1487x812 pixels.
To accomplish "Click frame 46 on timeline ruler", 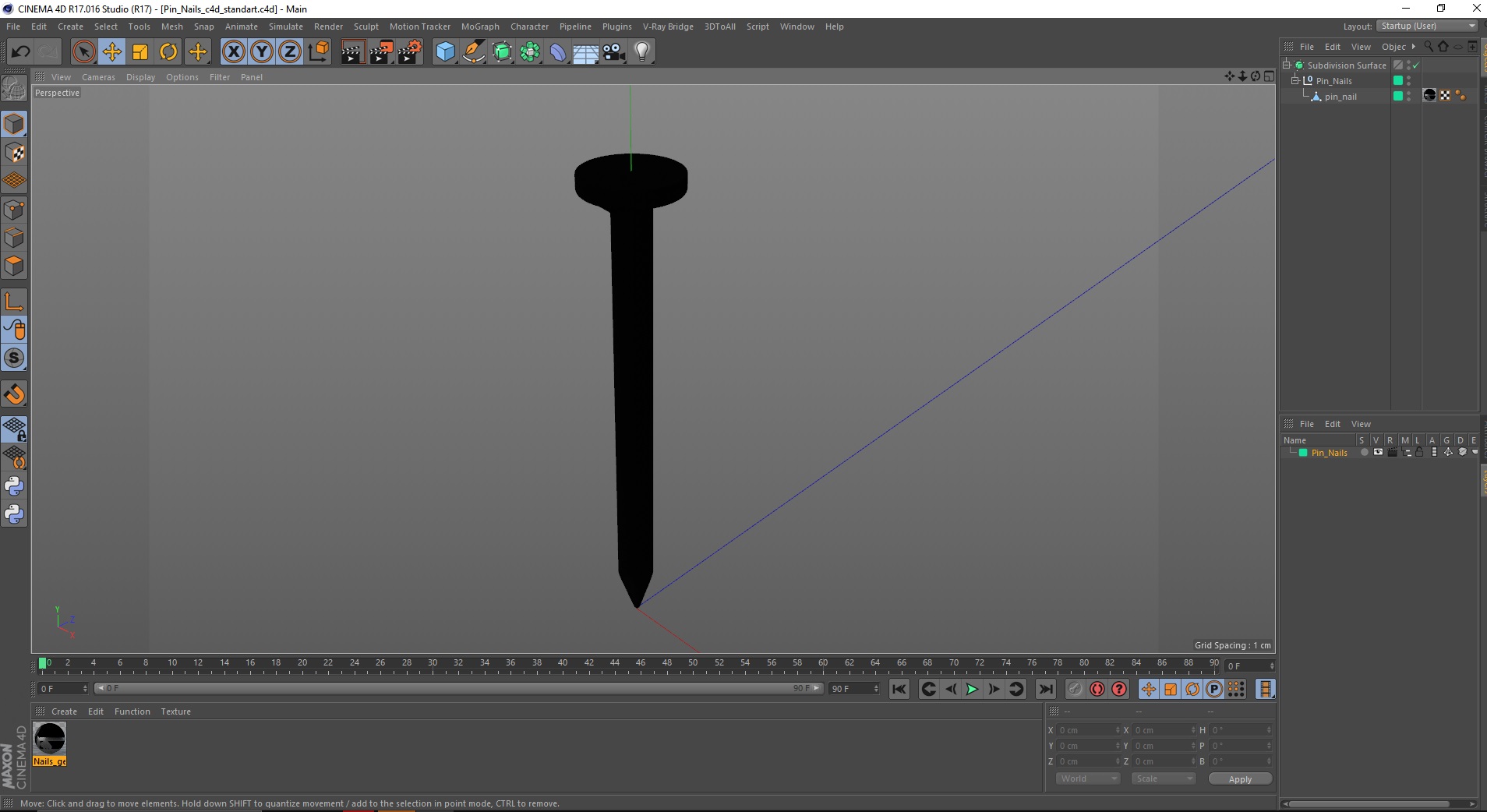I will (x=641, y=663).
